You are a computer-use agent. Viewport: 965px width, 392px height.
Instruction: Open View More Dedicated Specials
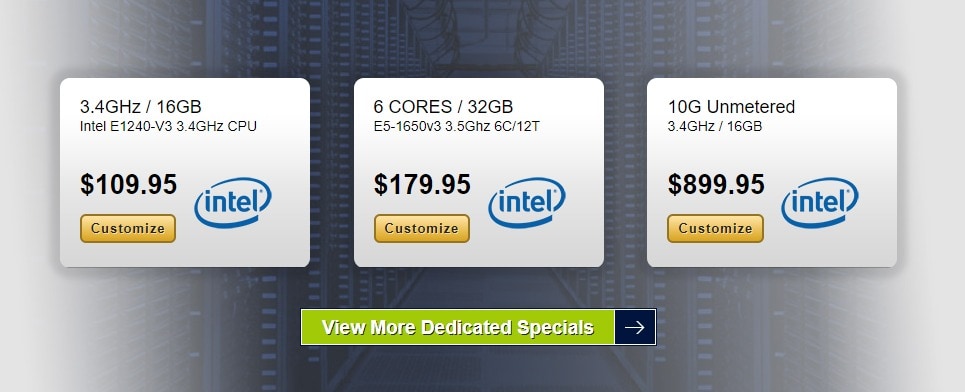click(x=458, y=327)
